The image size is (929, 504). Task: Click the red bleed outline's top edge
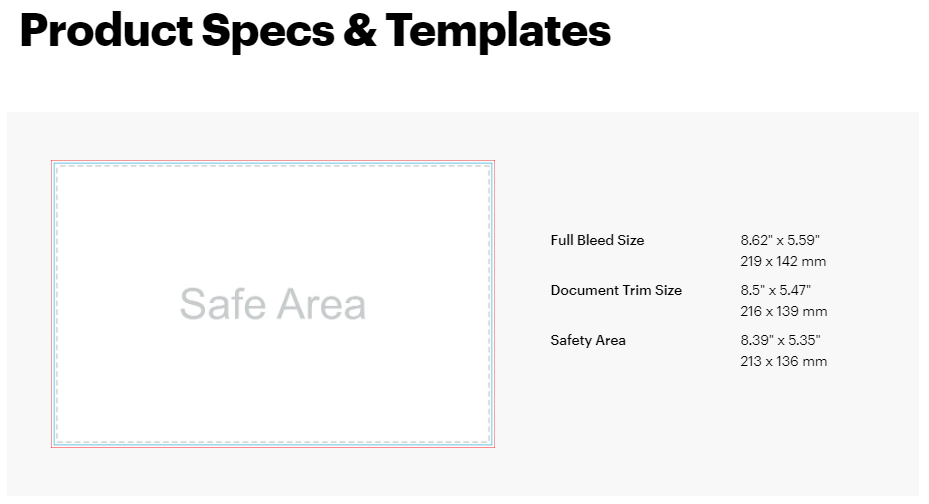coord(273,161)
